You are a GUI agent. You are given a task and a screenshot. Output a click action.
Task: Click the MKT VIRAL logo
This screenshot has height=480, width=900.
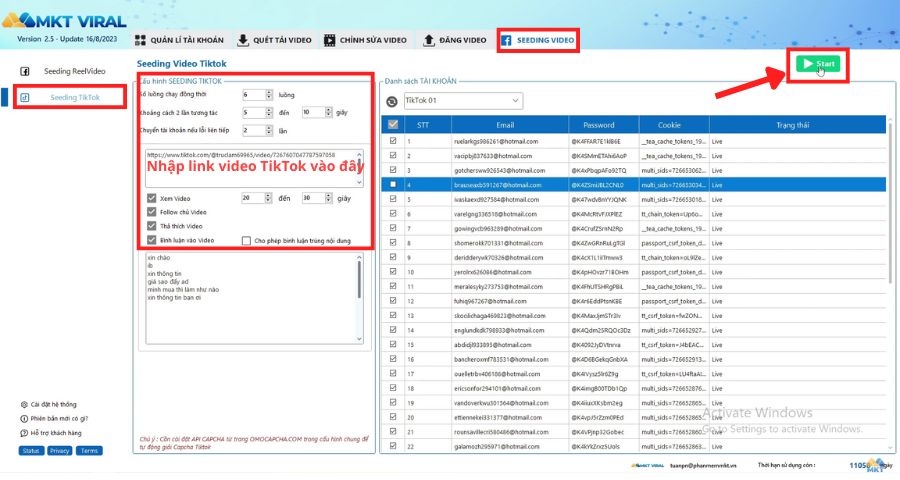[x=64, y=21]
